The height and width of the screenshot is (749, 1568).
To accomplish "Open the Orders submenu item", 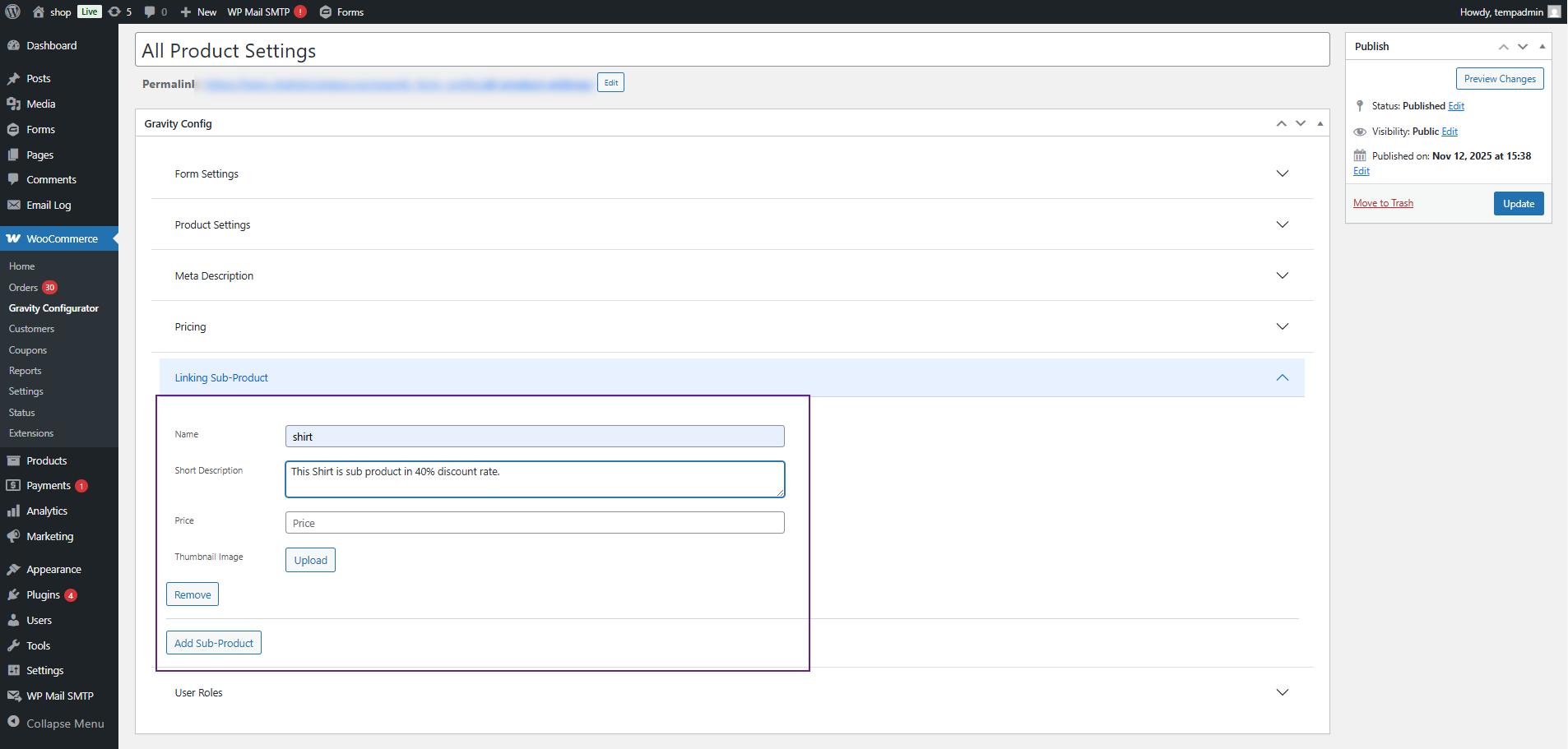I will click(x=23, y=288).
